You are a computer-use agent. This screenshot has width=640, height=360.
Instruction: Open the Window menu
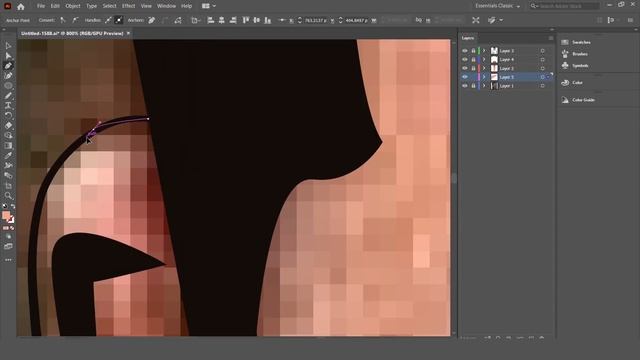[167, 6]
